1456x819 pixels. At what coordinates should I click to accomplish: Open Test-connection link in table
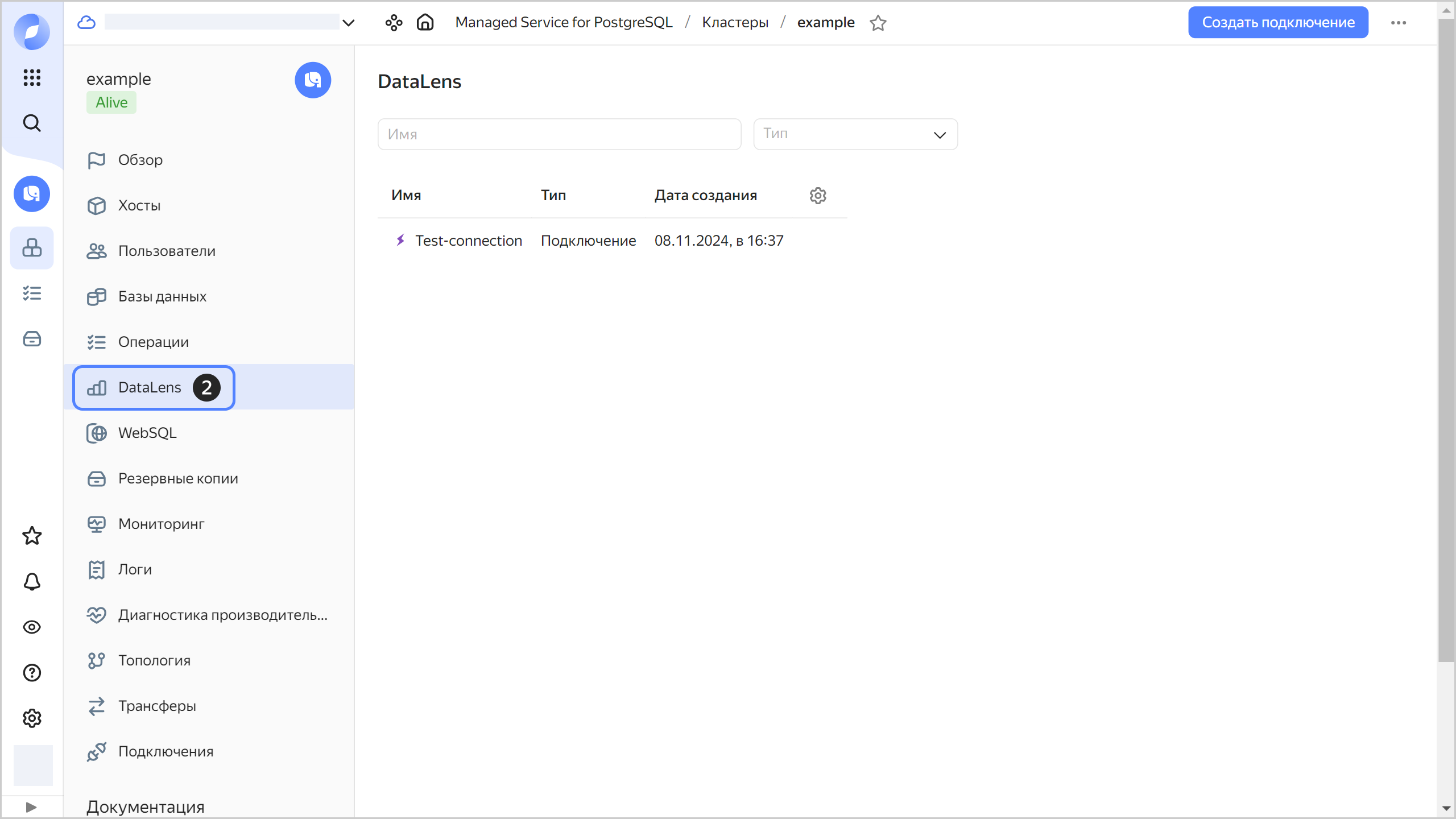click(468, 241)
